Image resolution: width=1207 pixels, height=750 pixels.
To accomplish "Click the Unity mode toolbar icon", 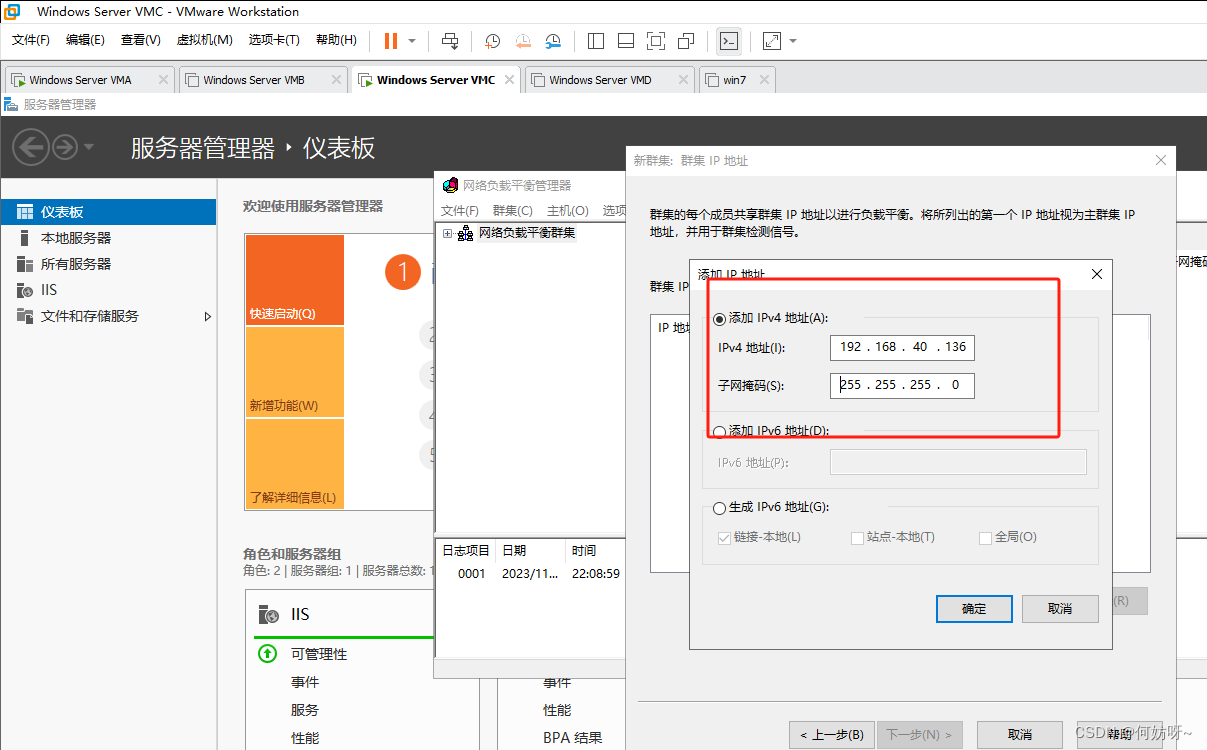I will click(x=686, y=41).
